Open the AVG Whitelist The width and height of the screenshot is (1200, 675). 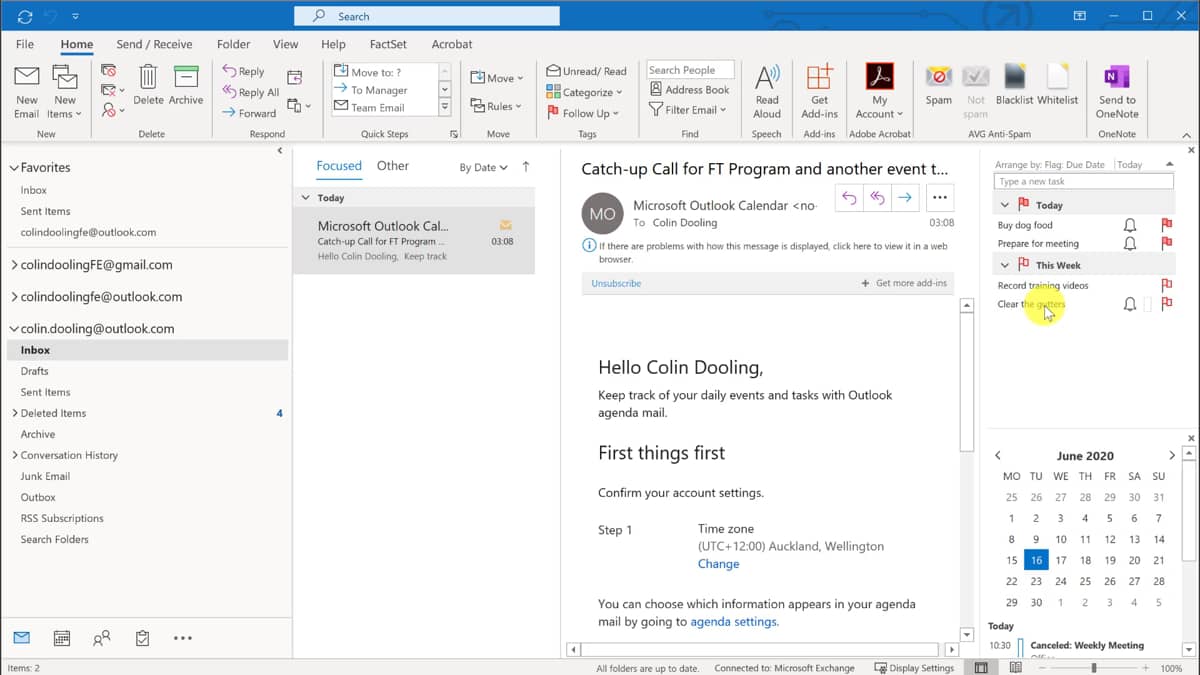pyautogui.click(x=1058, y=85)
